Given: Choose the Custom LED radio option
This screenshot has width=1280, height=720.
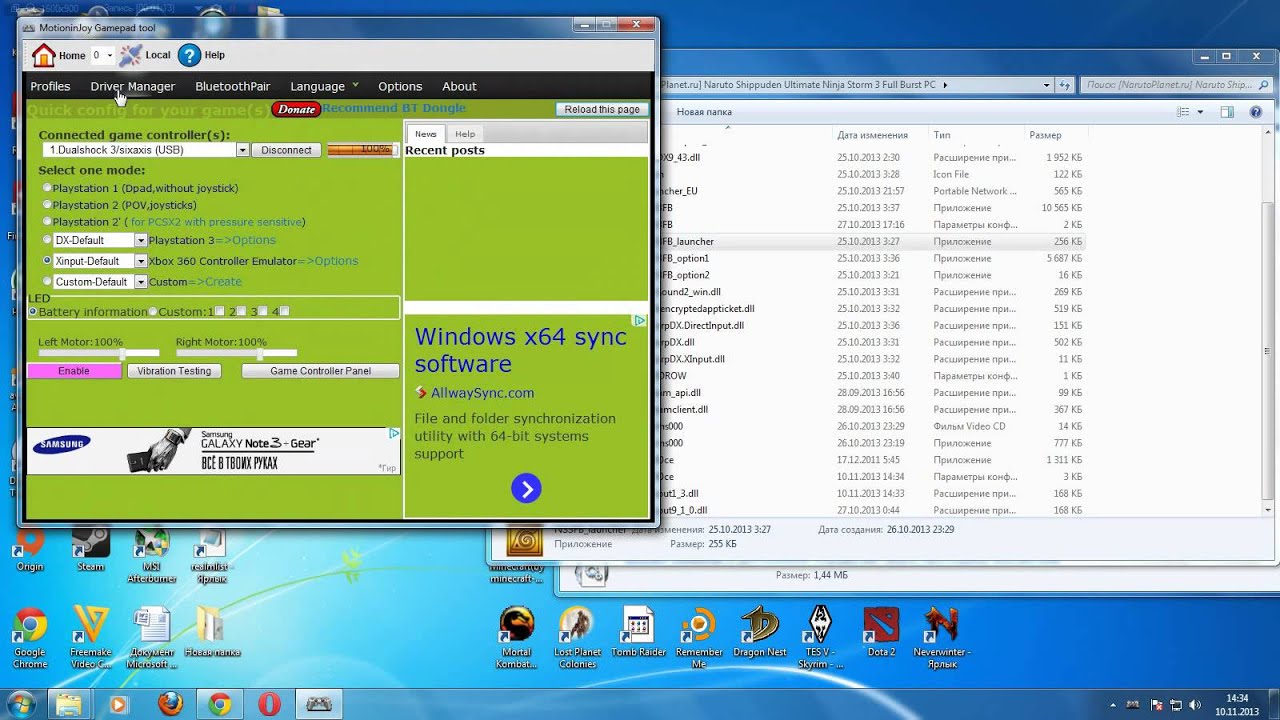Looking at the screenshot, I should click(x=153, y=312).
